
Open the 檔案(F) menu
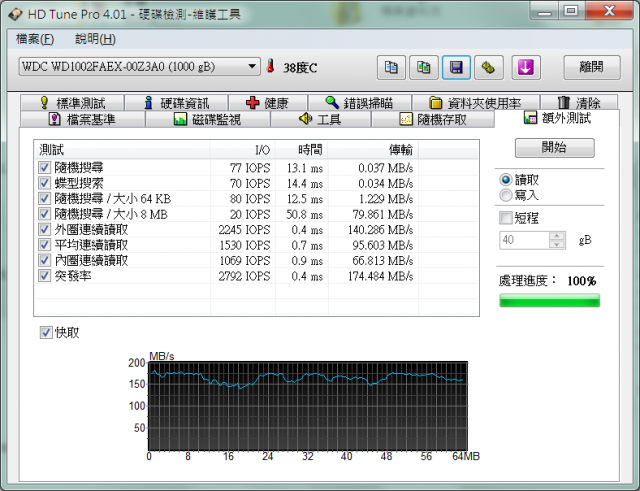tap(35, 39)
